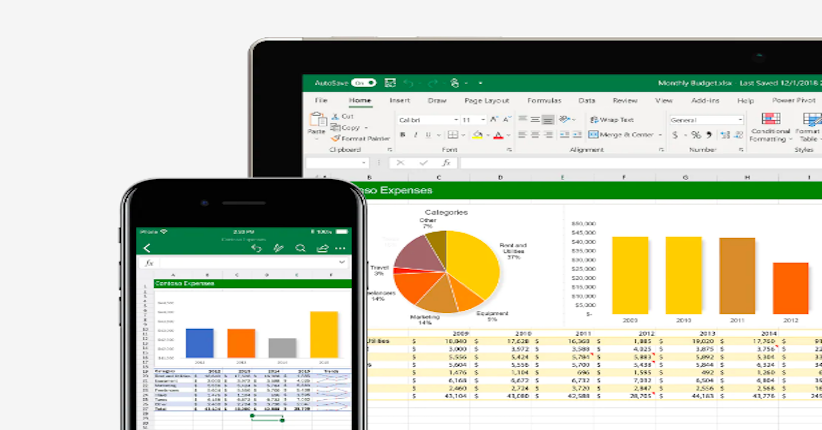The width and height of the screenshot is (822, 430).
Task: Open the Formulas tab
Action: (544, 100)
